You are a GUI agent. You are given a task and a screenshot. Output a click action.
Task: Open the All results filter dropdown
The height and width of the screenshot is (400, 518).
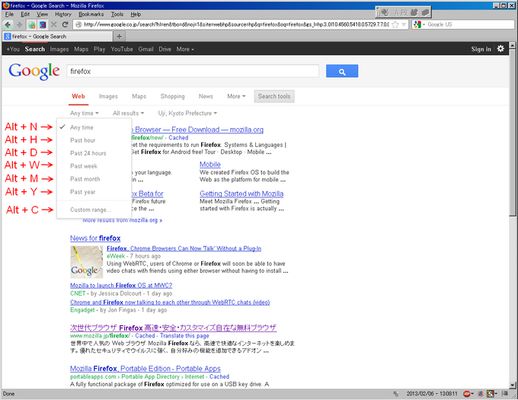(128, 113)
